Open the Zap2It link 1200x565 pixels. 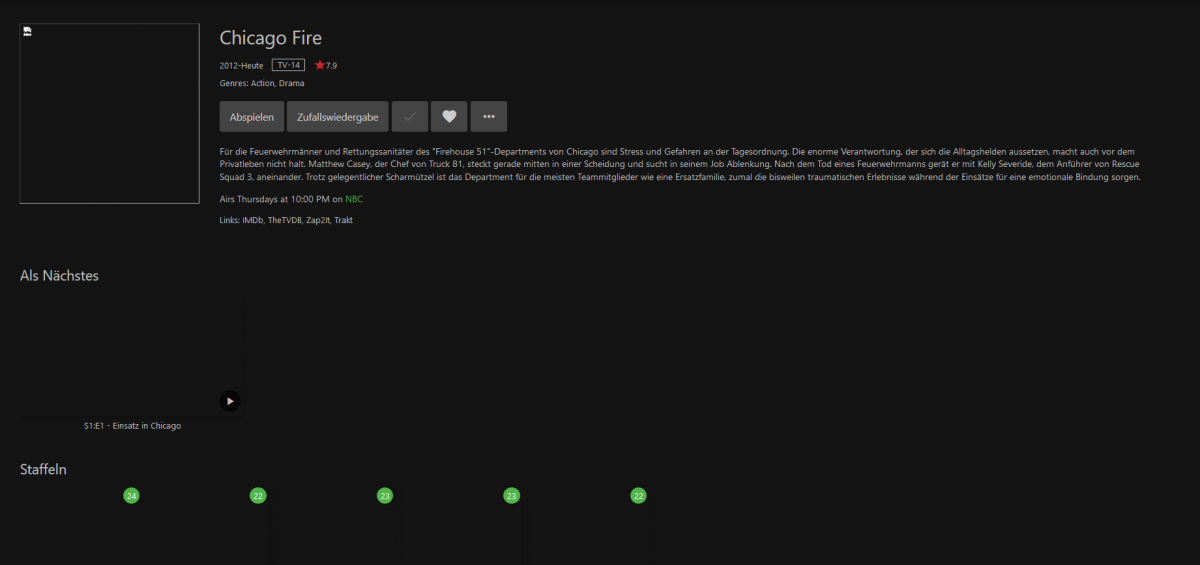pos(318,220)
